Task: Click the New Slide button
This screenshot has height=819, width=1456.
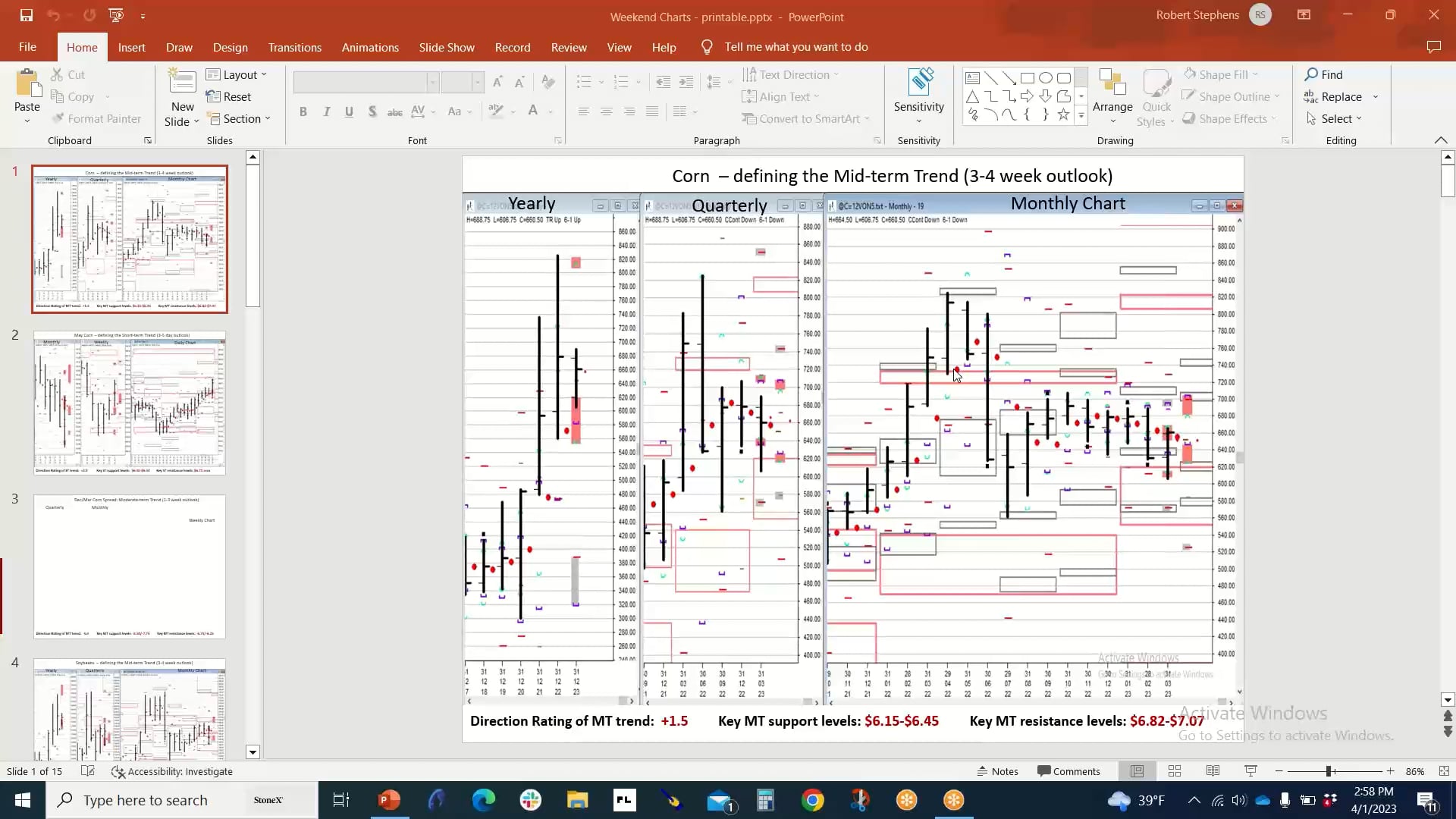Action: (181, 96)
